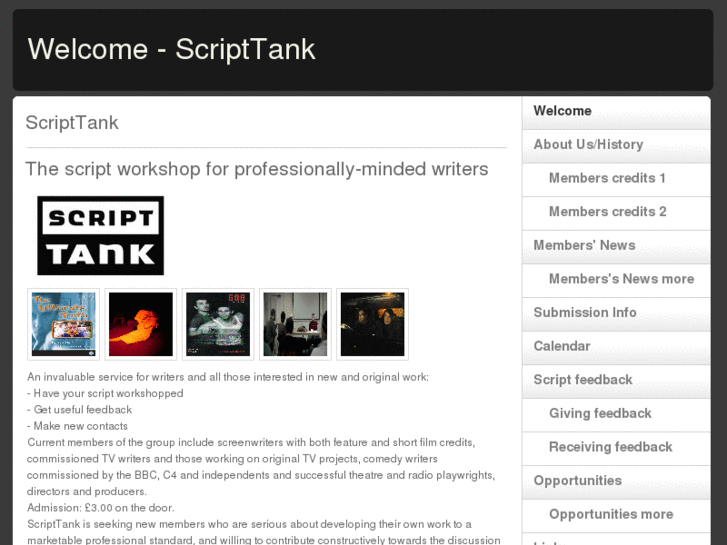Screen dimensions: 727x545
Task: Open Script feedback page
Action: click(x=616, y=380)
